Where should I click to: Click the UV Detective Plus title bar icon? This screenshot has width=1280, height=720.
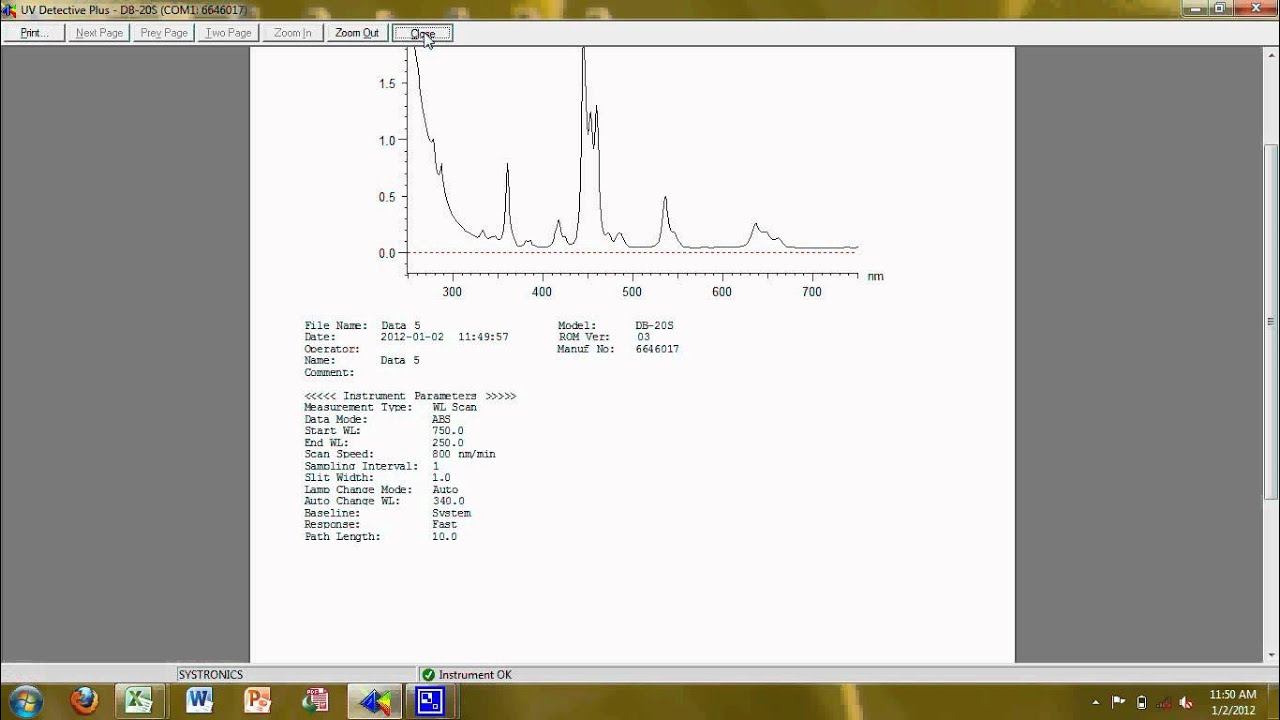point(9,9)
